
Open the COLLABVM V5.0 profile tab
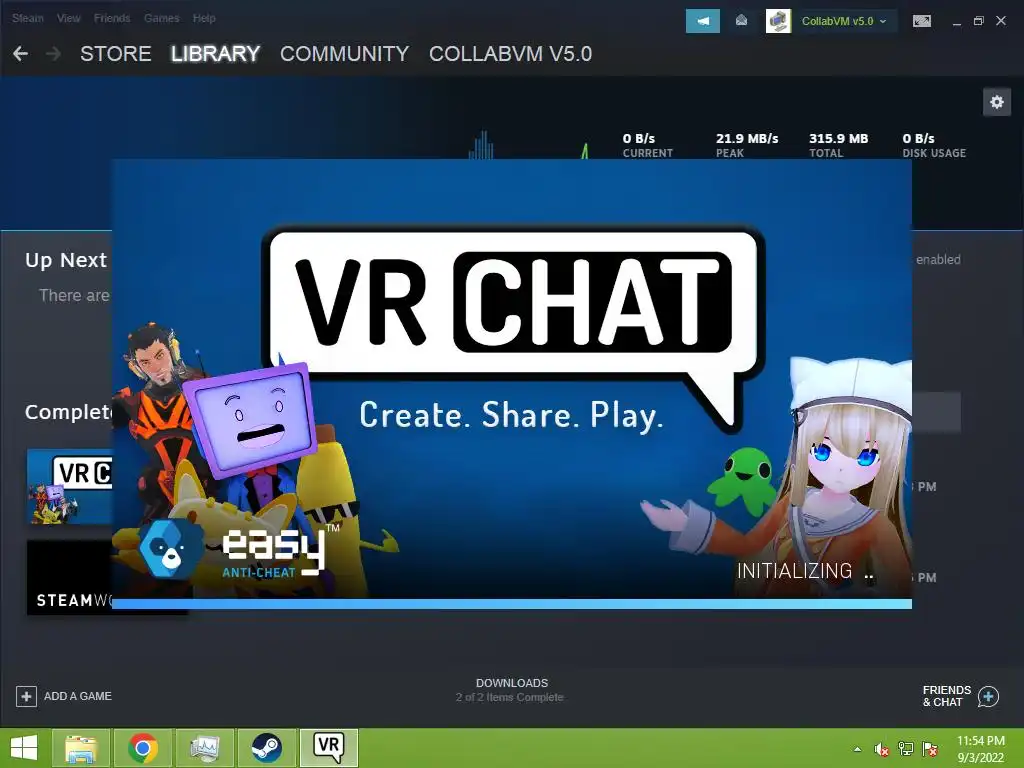click(510, 54)
